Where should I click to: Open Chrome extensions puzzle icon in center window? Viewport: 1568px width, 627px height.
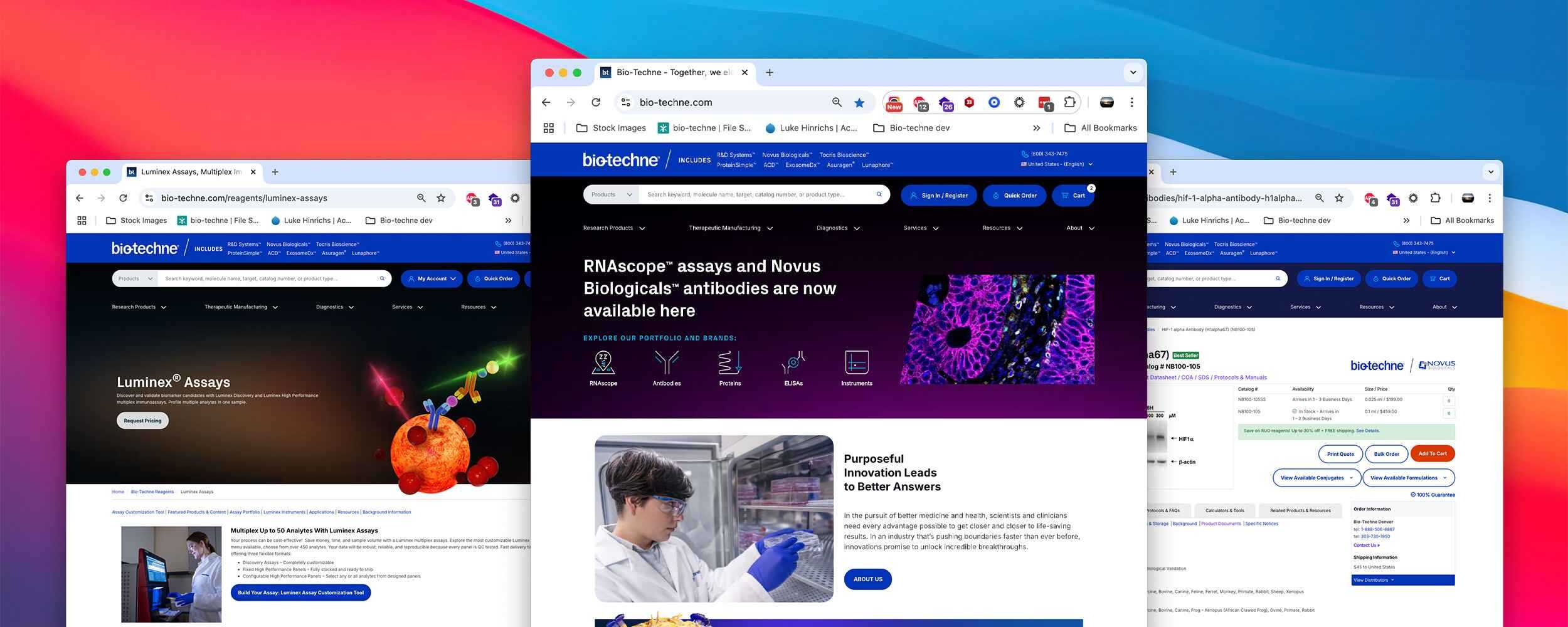pos(1069,103)
